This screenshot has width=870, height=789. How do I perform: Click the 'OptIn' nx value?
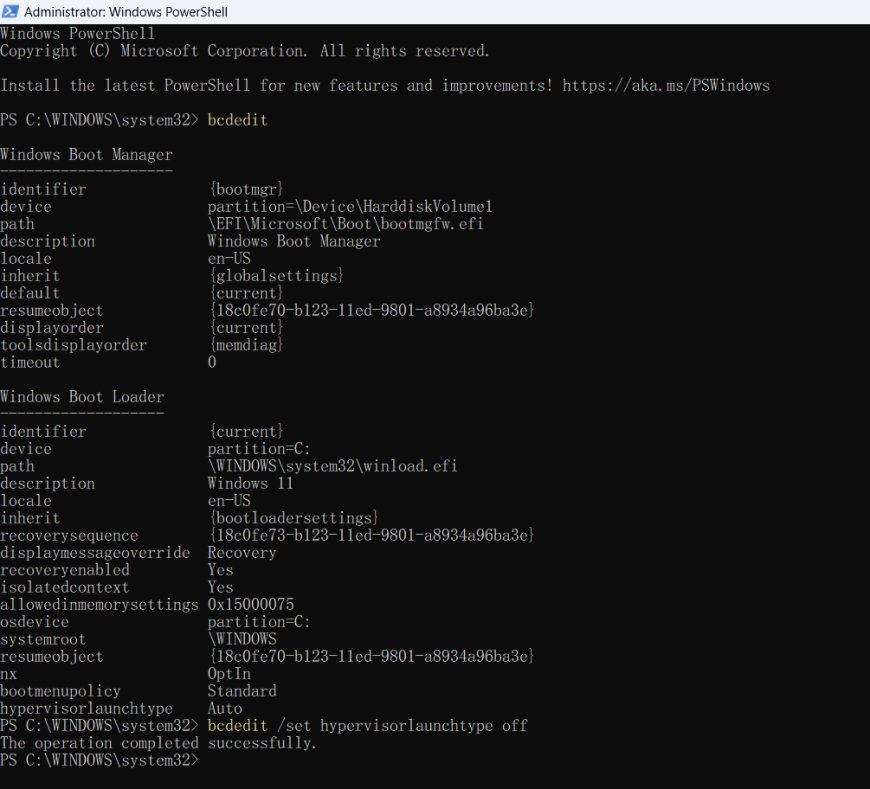pos(229,674)
